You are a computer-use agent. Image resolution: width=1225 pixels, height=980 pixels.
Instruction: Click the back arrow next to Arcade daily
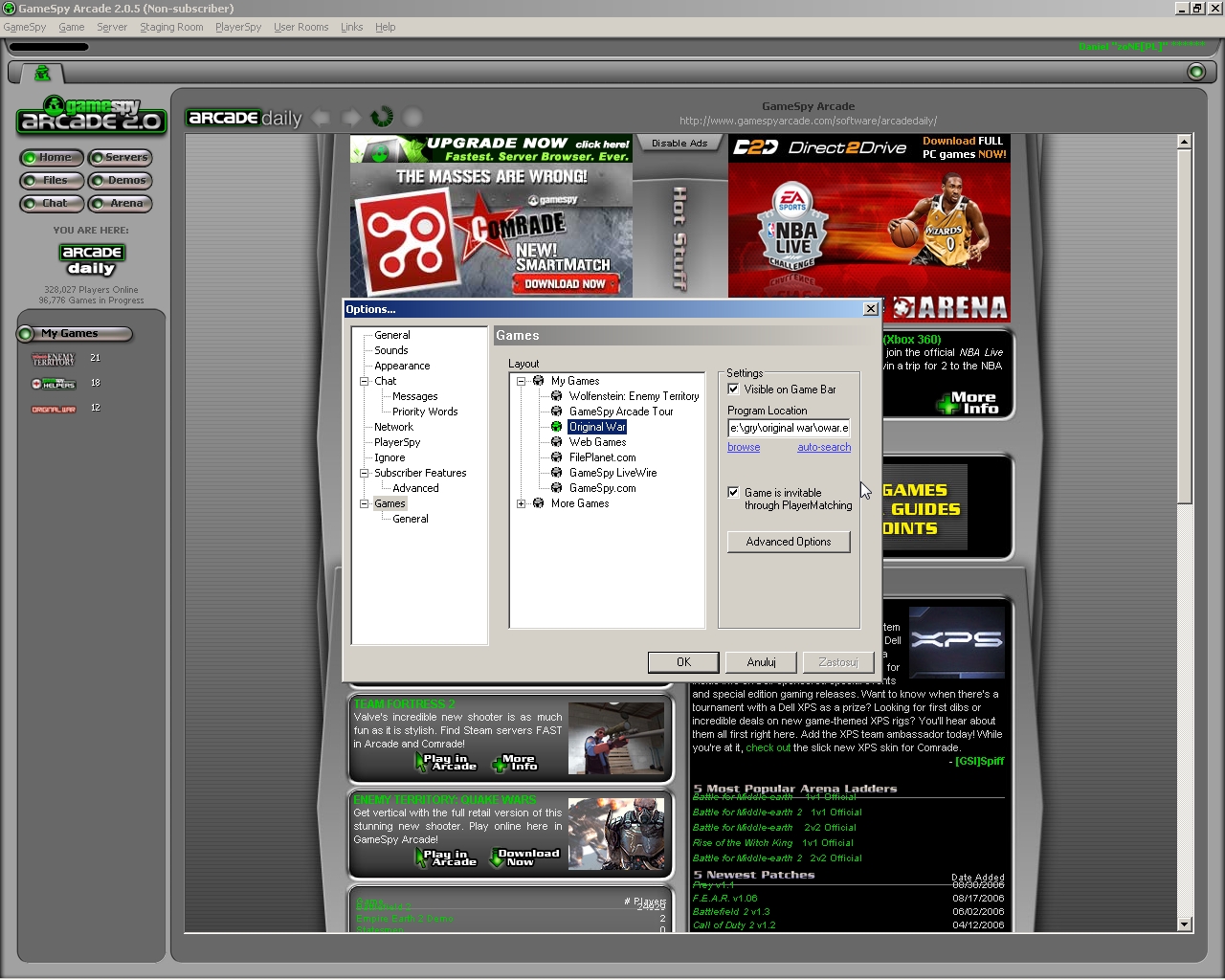[x=321, y=118]
